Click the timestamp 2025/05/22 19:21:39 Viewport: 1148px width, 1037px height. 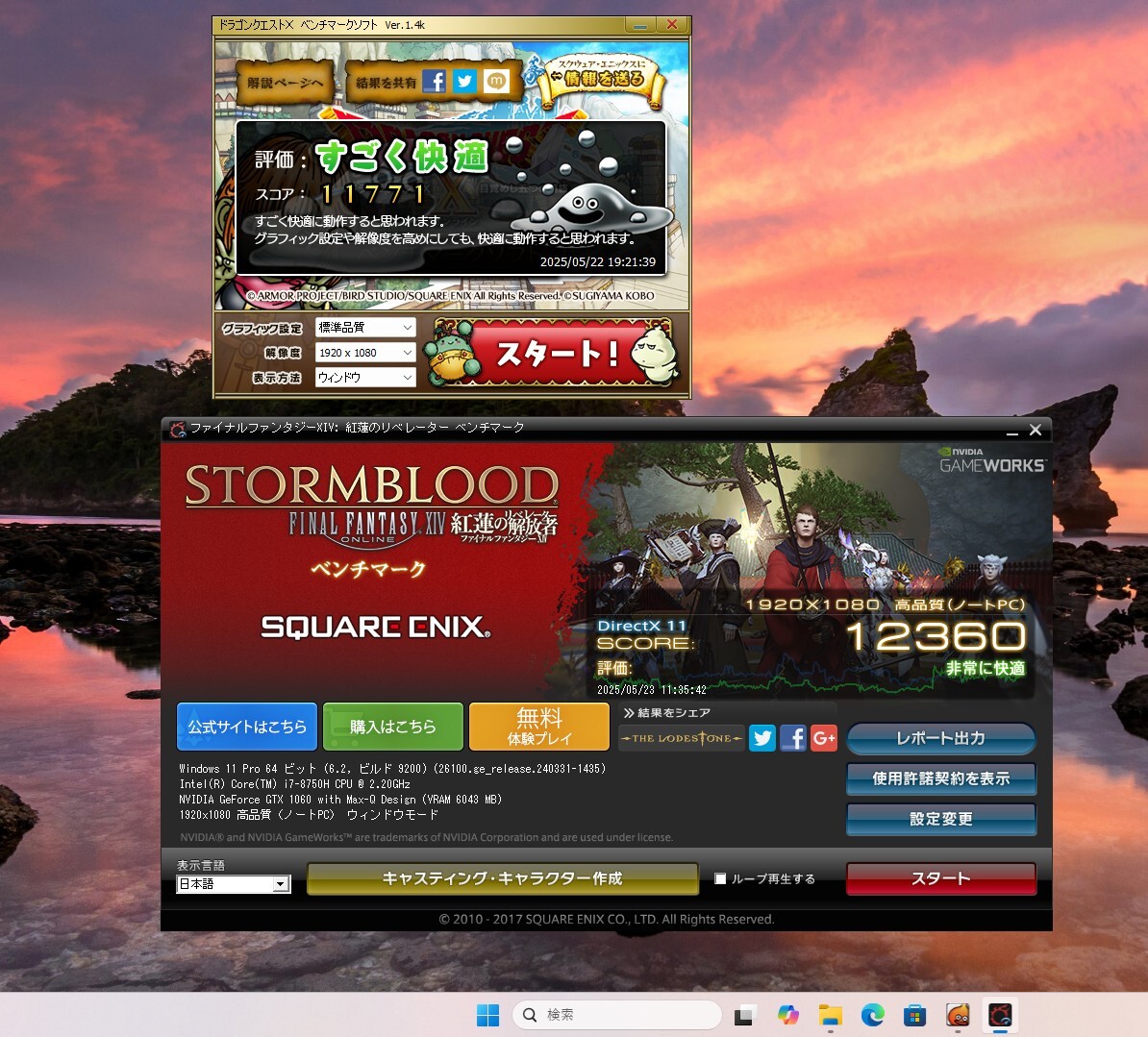pos(598,262)
